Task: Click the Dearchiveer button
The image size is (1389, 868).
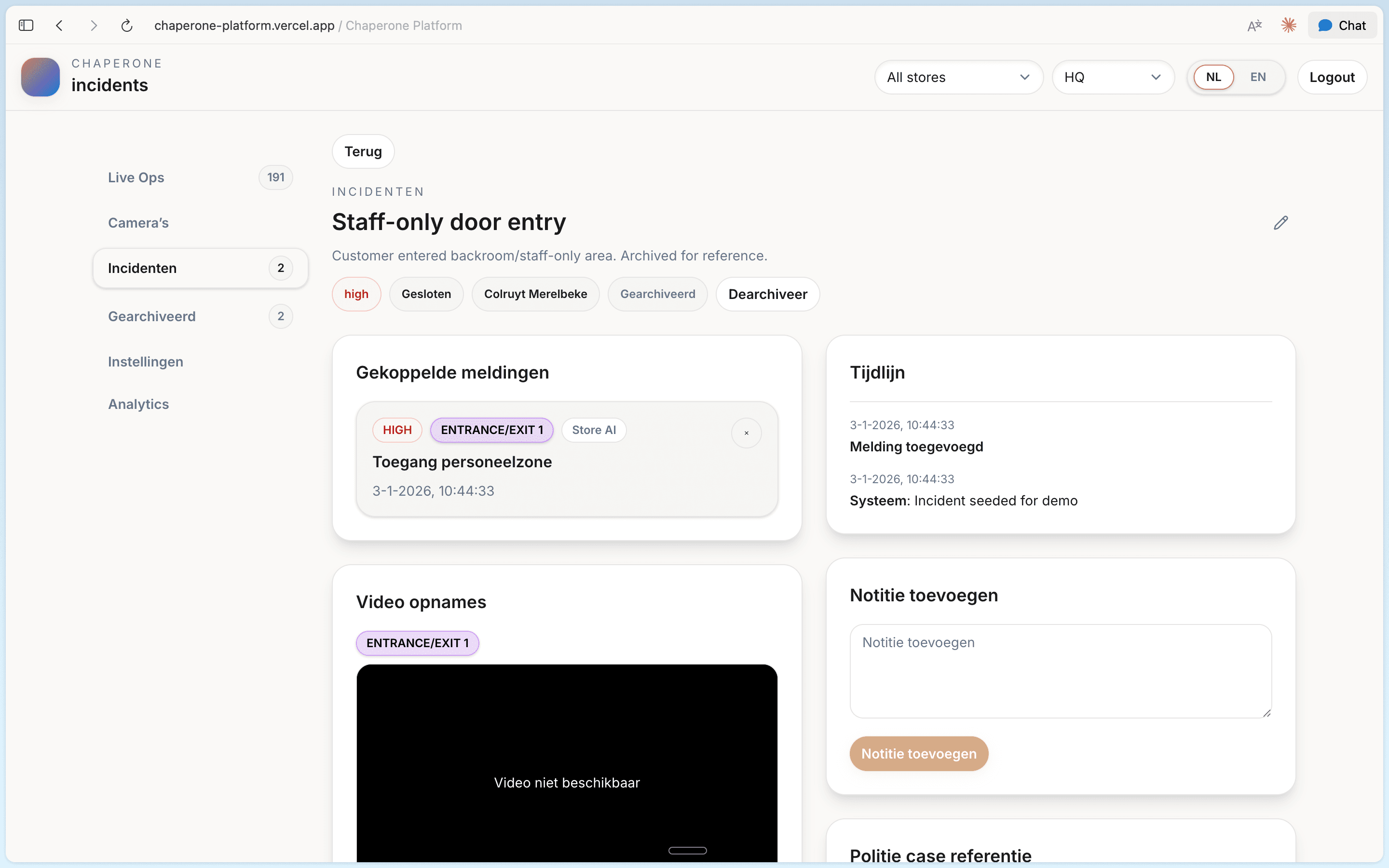Action: (767, 294)
